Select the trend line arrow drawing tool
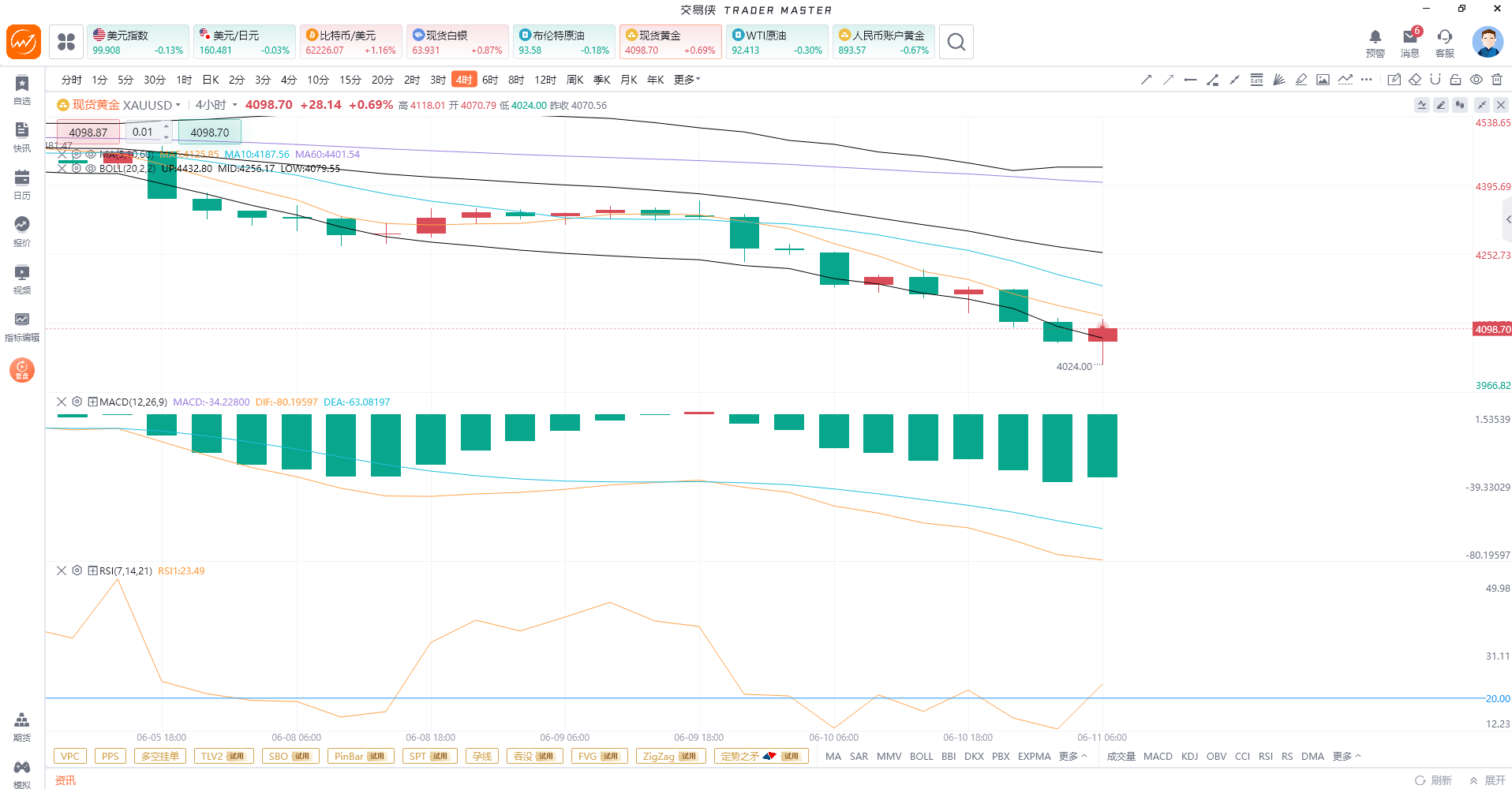 1146,80
